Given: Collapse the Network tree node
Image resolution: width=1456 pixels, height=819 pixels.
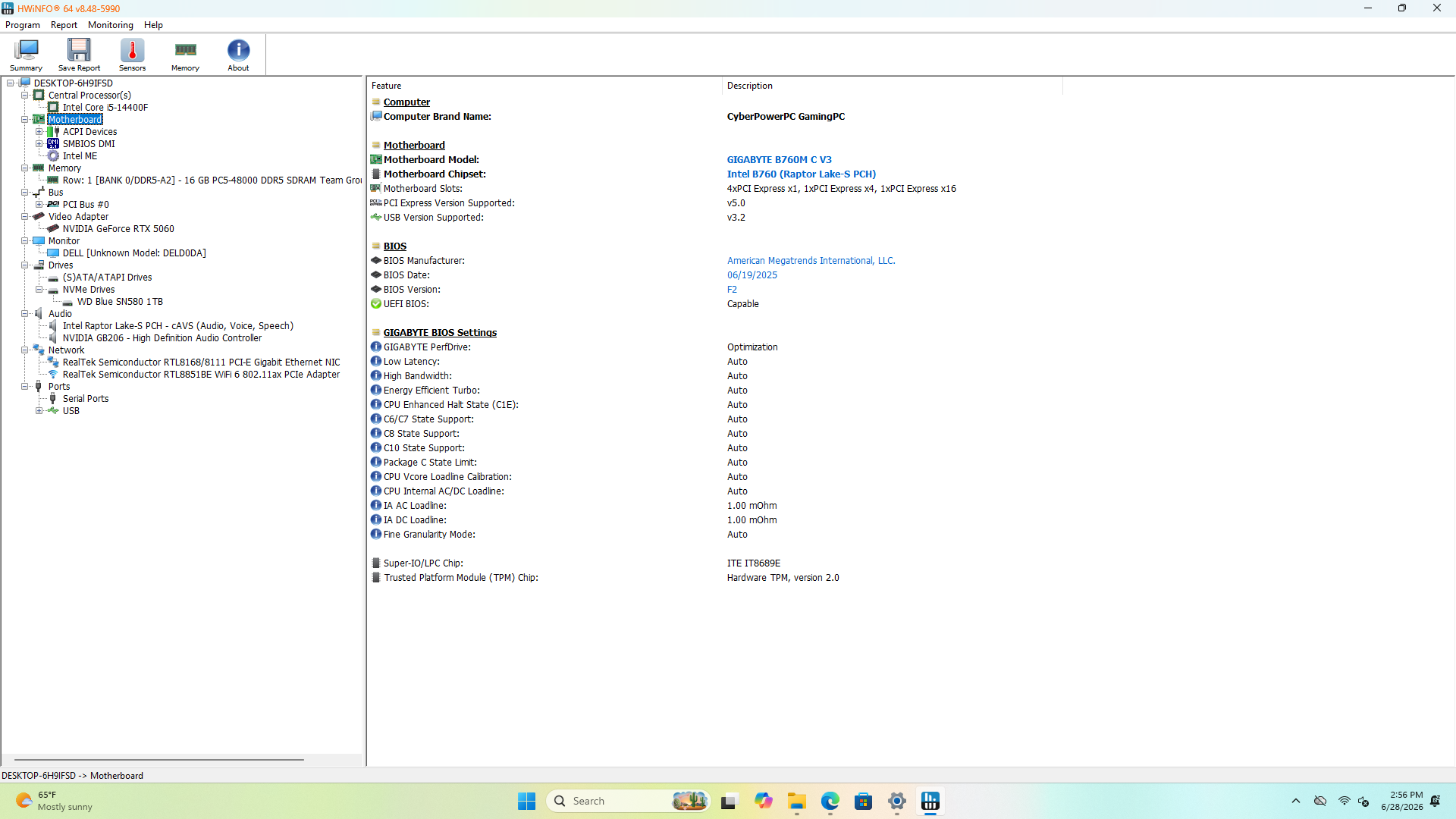Looking at the screenshot, I should [x=25, y=350].
